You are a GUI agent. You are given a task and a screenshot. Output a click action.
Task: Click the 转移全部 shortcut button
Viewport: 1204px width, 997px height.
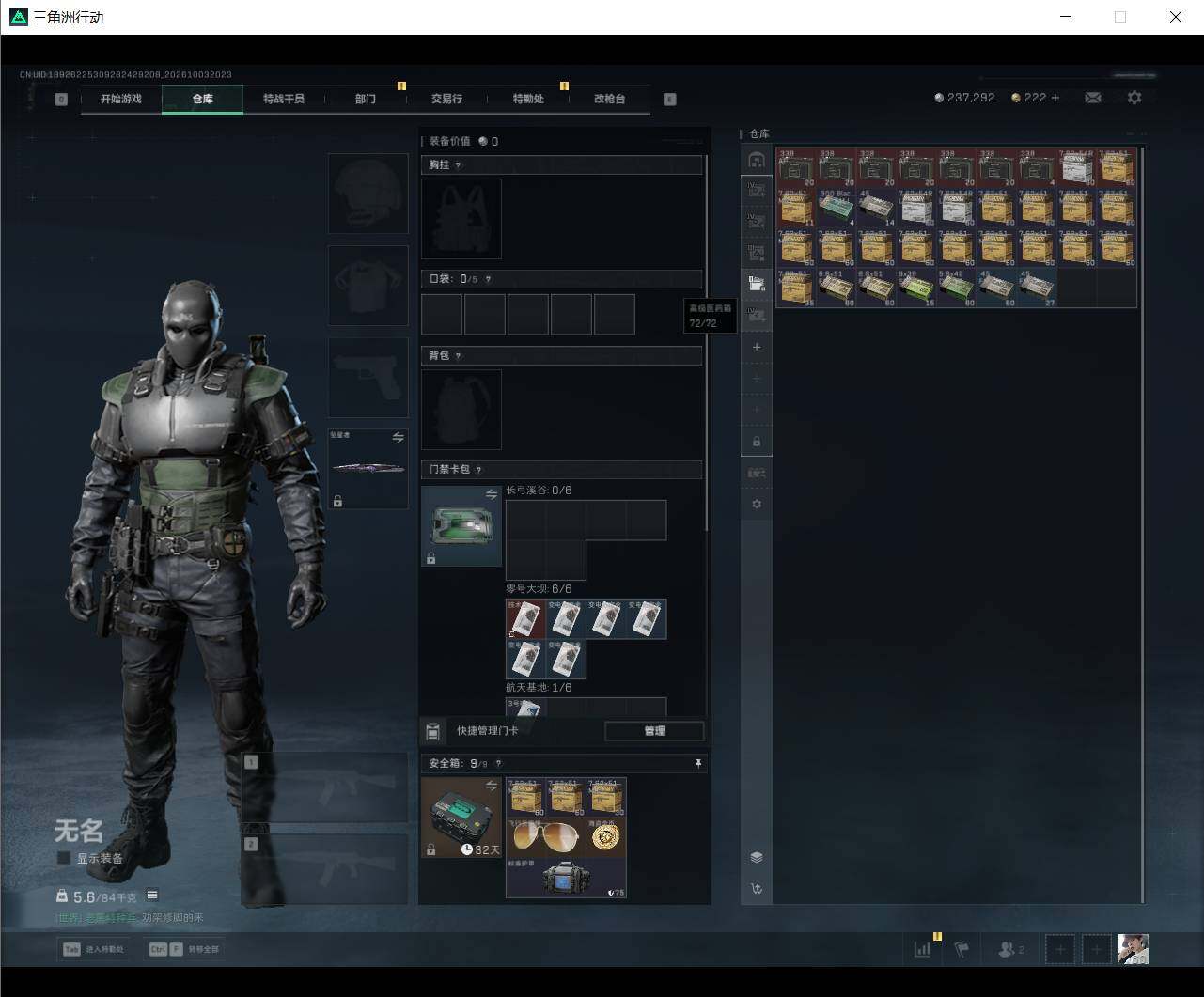tap(184, 949)
